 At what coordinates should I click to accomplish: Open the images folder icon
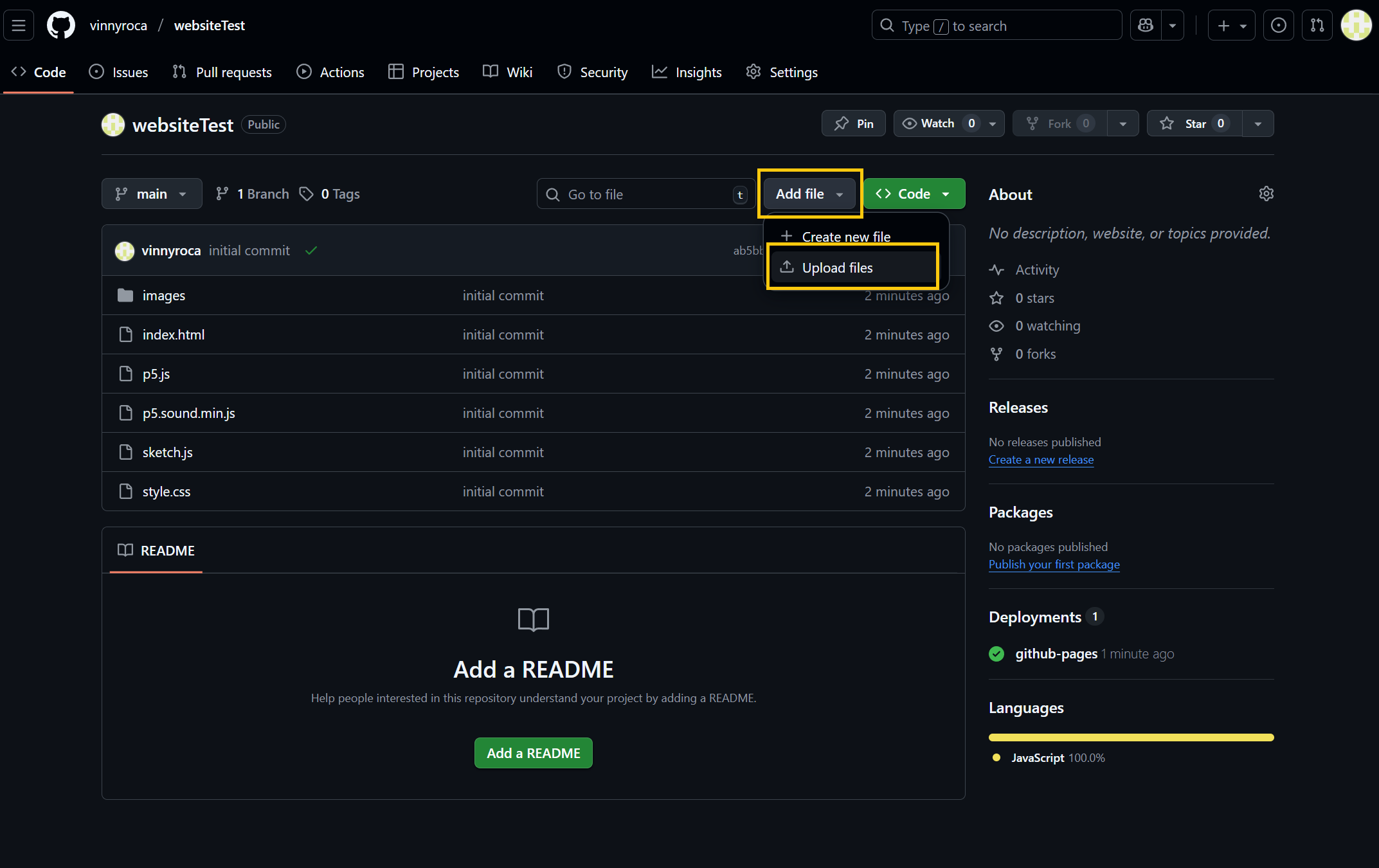tap(125, 295)
